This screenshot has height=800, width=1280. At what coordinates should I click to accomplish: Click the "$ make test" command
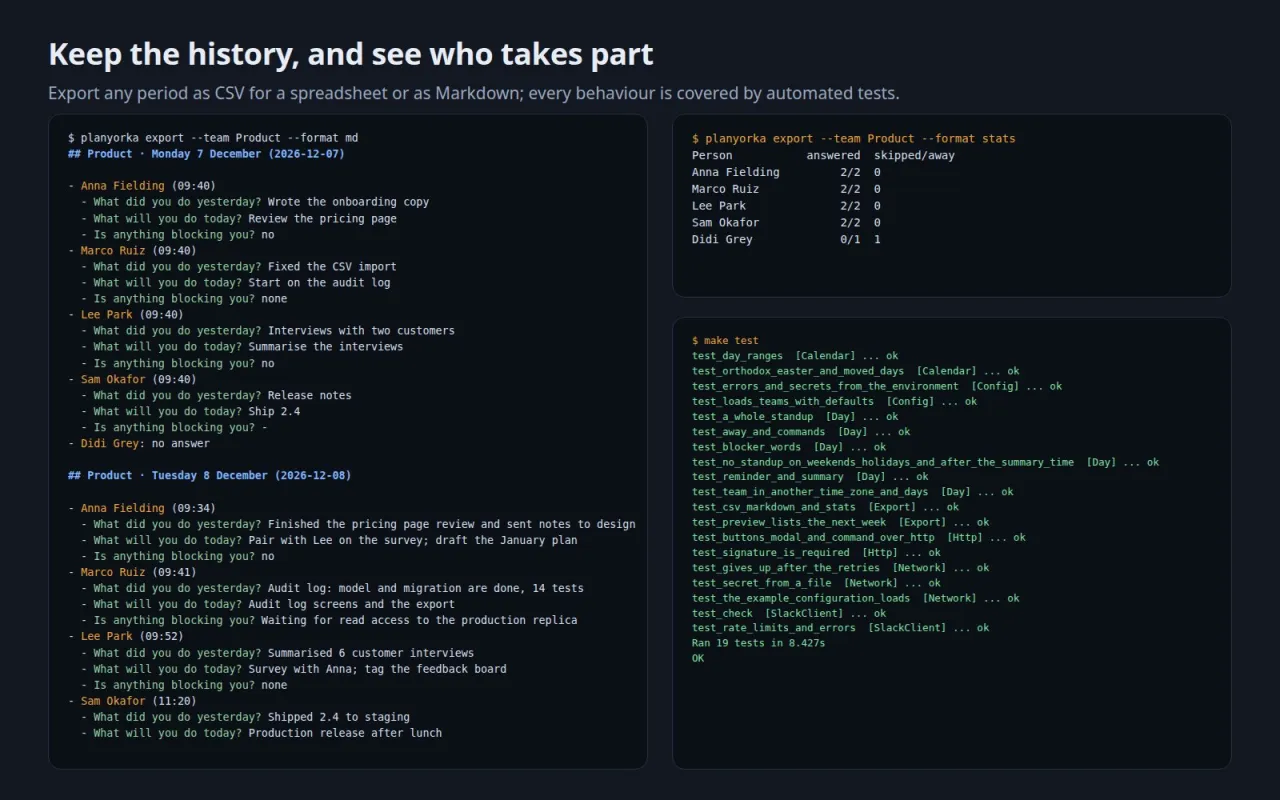pos(725,341)
